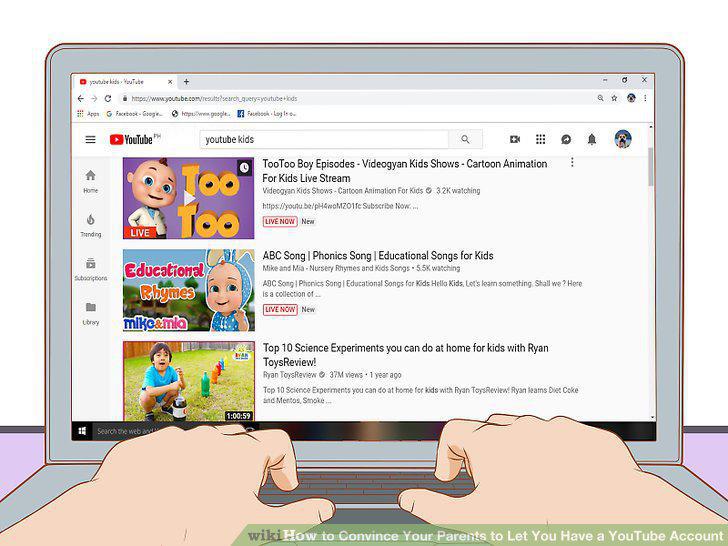Open the create video camera icon

tap(515, 139)
